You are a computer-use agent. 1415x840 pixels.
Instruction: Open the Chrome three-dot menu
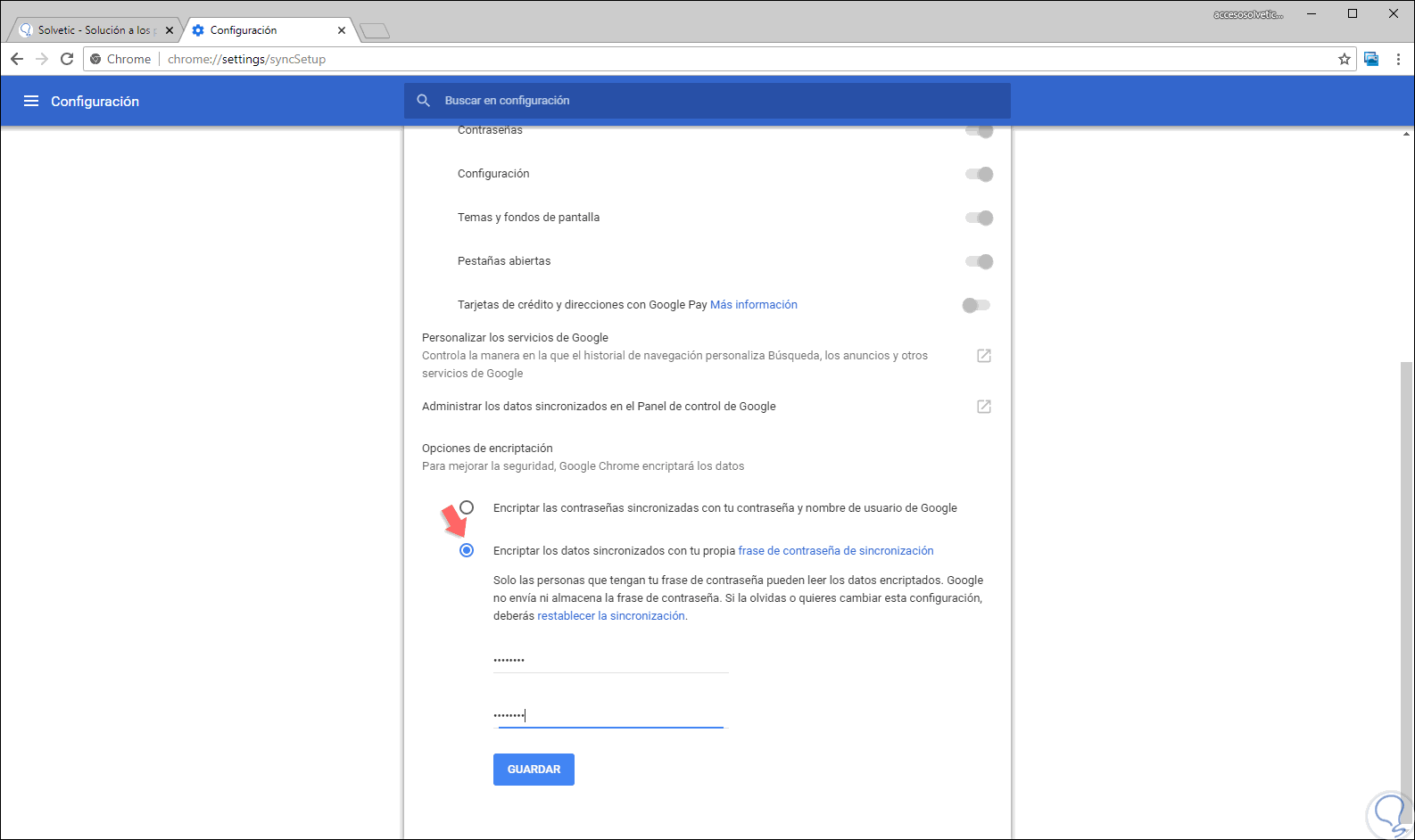click(1398, 59)
